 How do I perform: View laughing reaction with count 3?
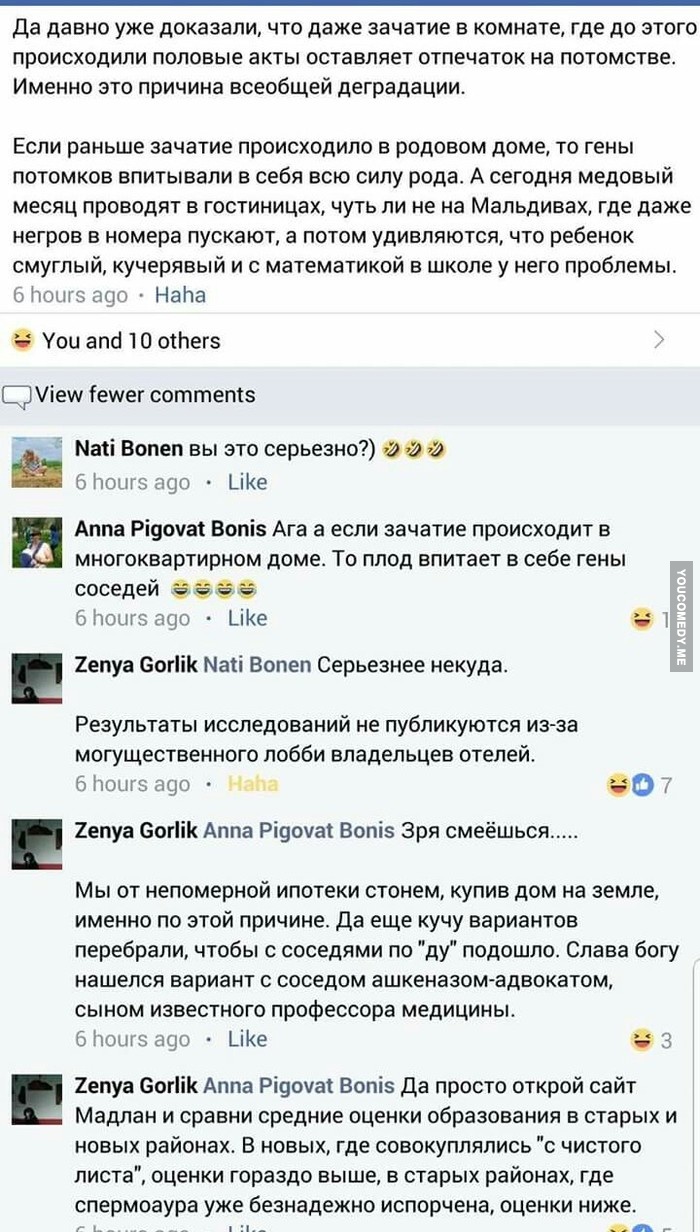point(651,1041)
